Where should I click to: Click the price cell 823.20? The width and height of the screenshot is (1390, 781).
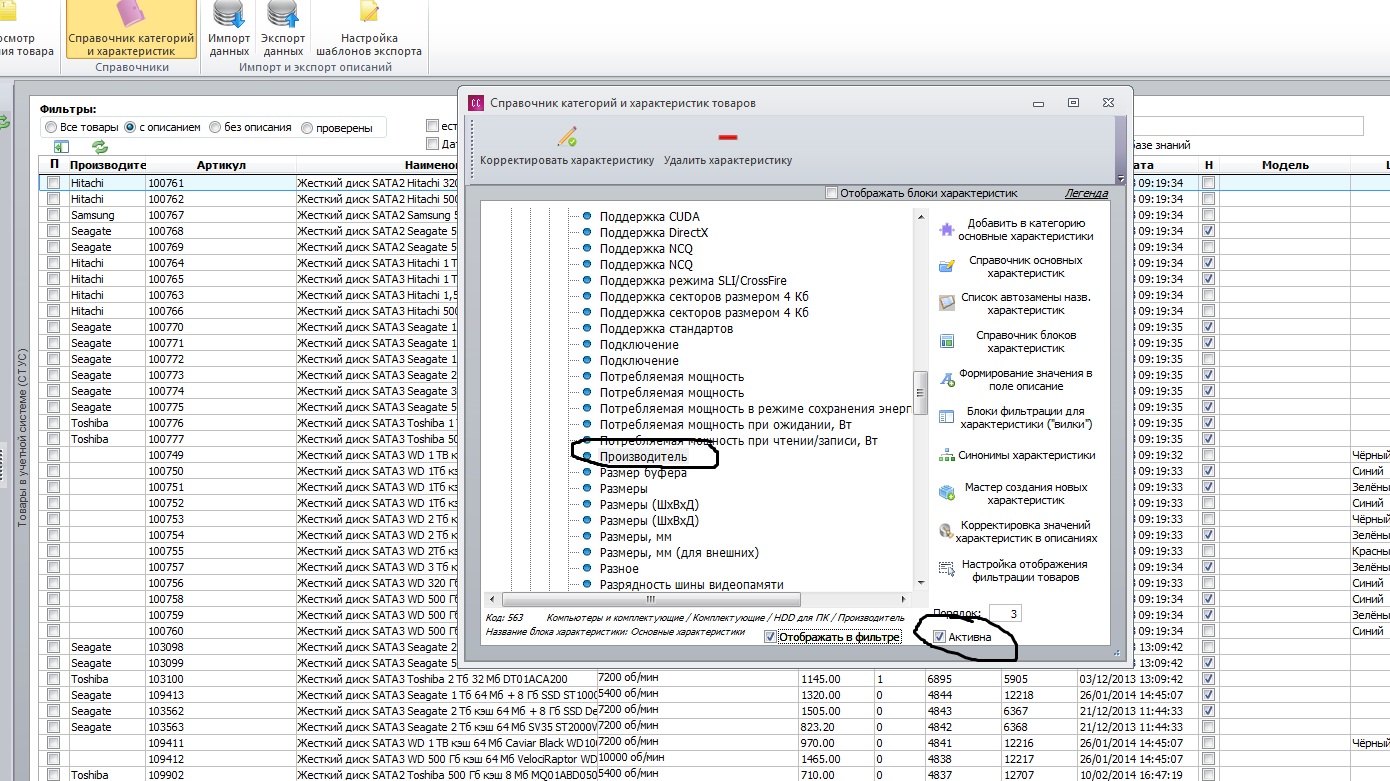point(835,727)
